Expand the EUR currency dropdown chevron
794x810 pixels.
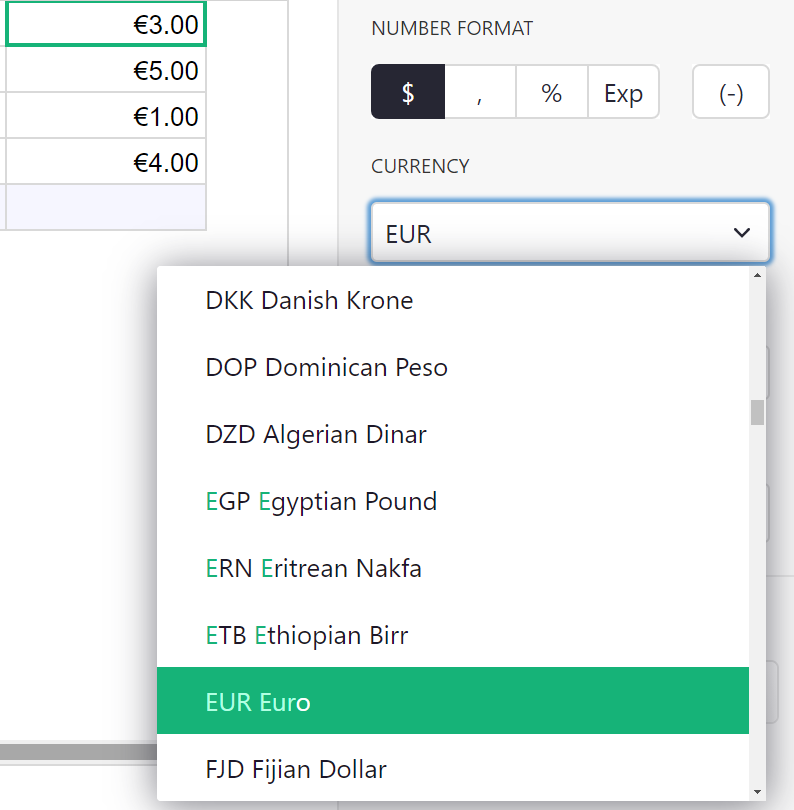[x=741, y=233]
